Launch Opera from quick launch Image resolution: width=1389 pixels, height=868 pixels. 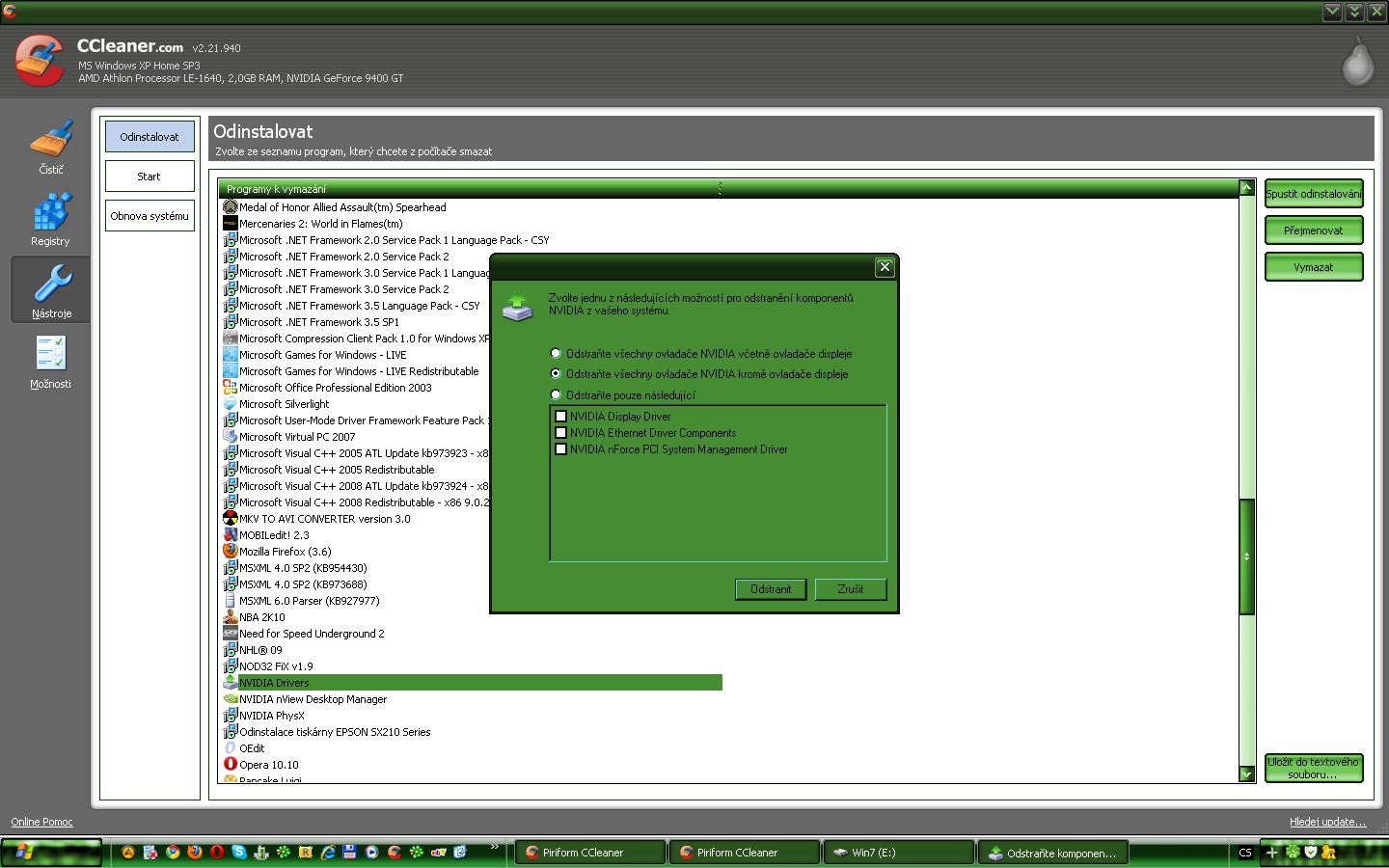pyautogui.click(x=217, y=853)
